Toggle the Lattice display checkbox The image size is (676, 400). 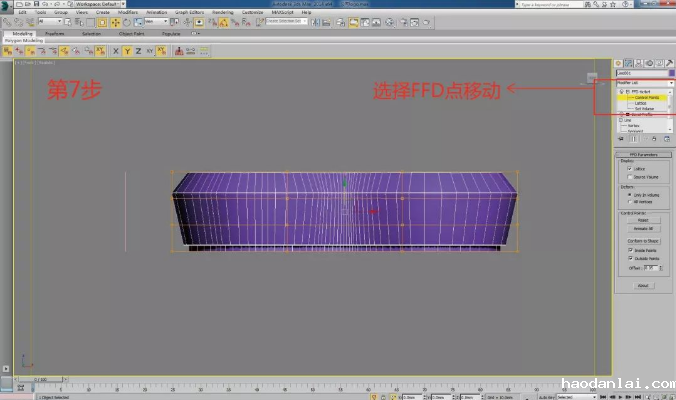click(629, 169)
